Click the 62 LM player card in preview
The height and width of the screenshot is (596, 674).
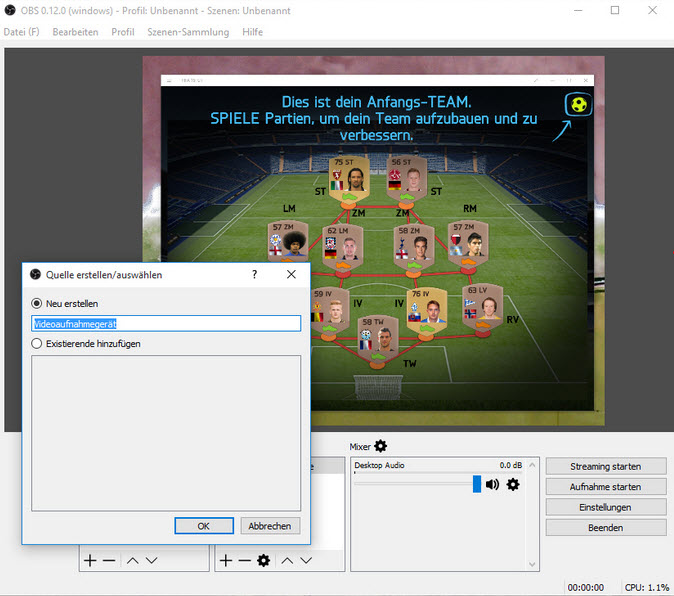point(343,248)
